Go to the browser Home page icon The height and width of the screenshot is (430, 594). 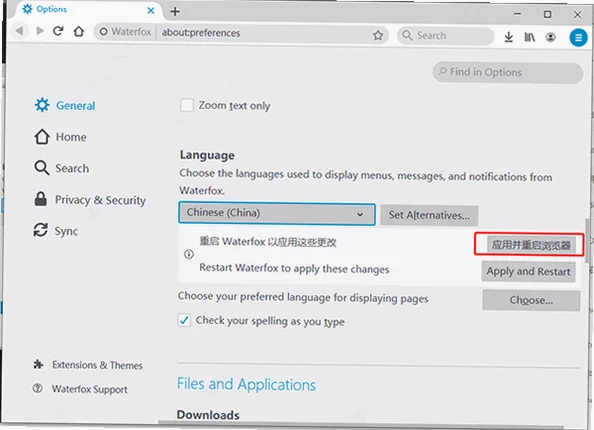click(79, 31)
